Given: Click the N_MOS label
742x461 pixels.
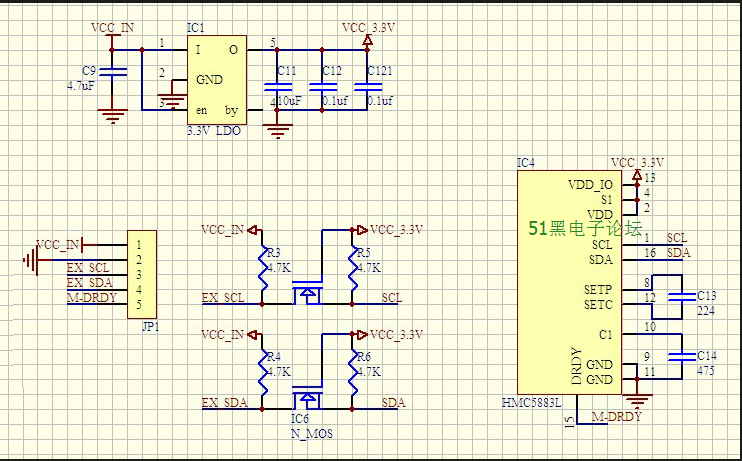Looking at the screenshot, I should pyautogui.click(x=312, y=434).
